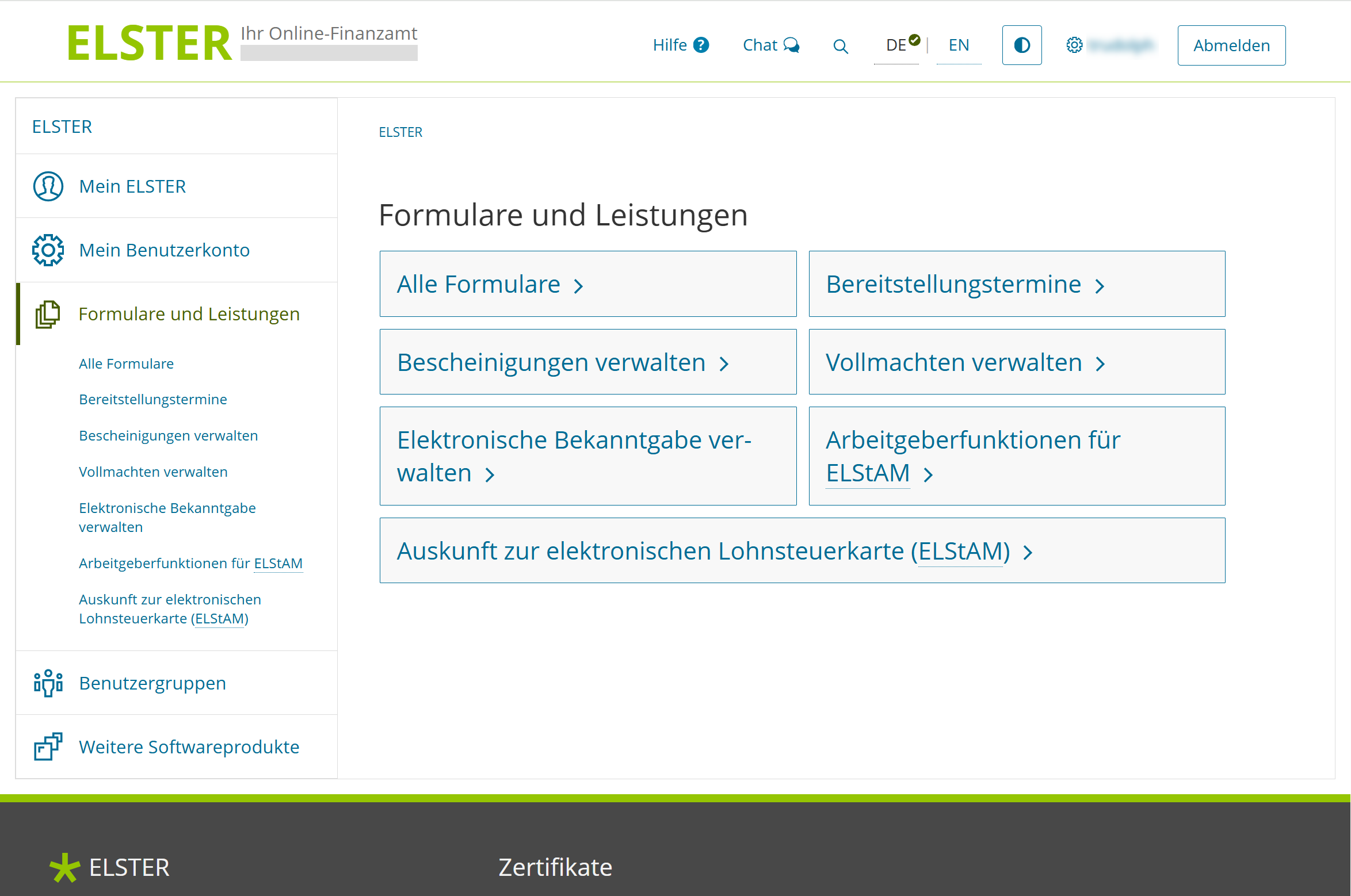Click the Zertifikate footer heading

pyautogui.click(x=555, y=867)
